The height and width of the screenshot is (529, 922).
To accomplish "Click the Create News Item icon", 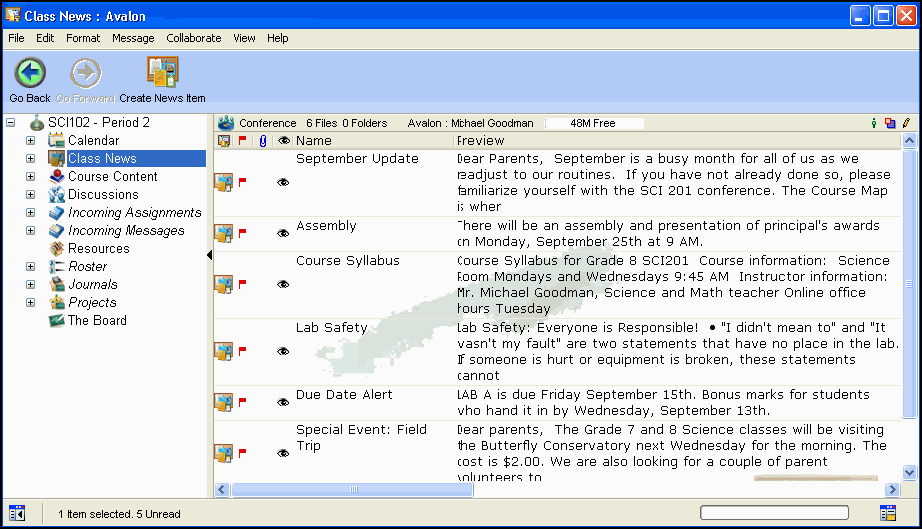I will tap(162, 73).
